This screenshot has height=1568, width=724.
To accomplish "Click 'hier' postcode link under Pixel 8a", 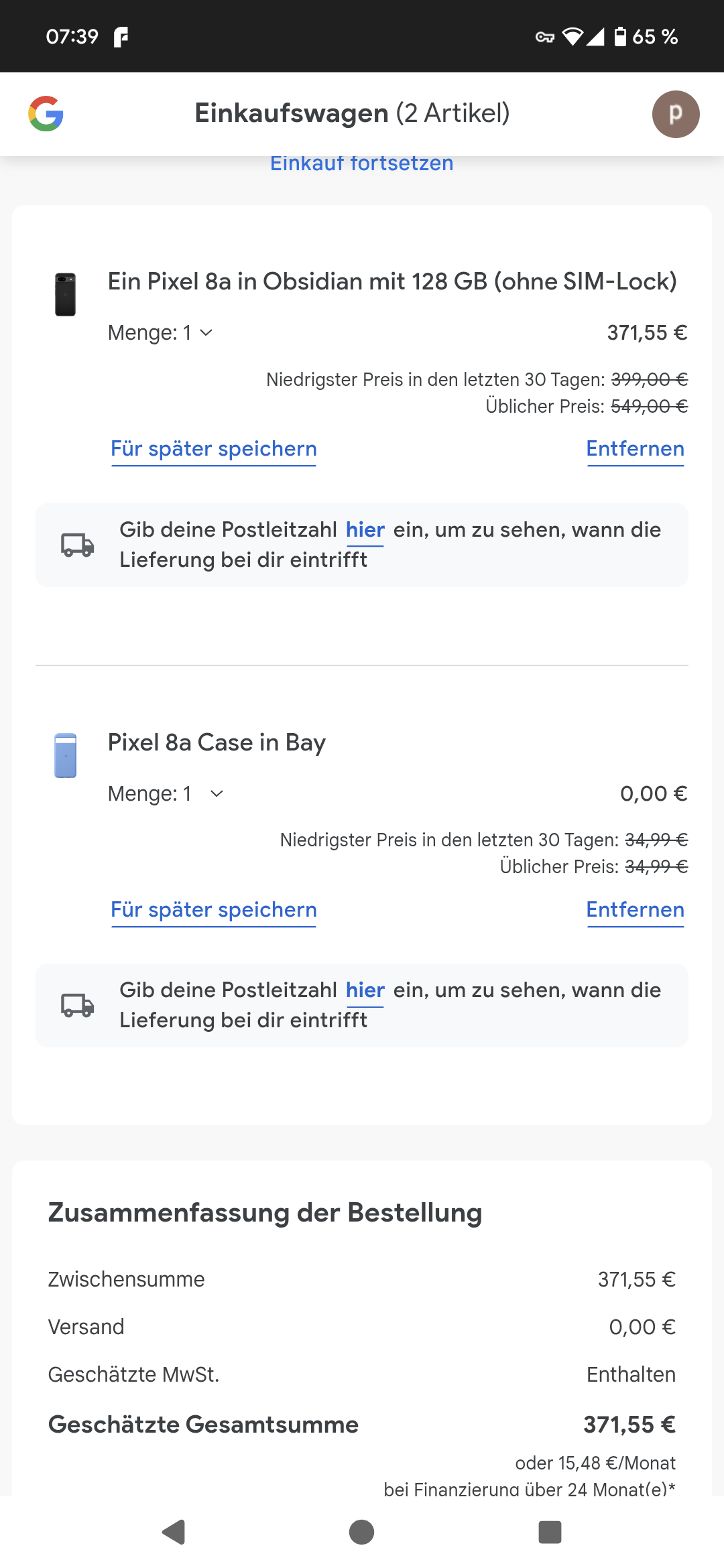I will click(x=365, y=530).
